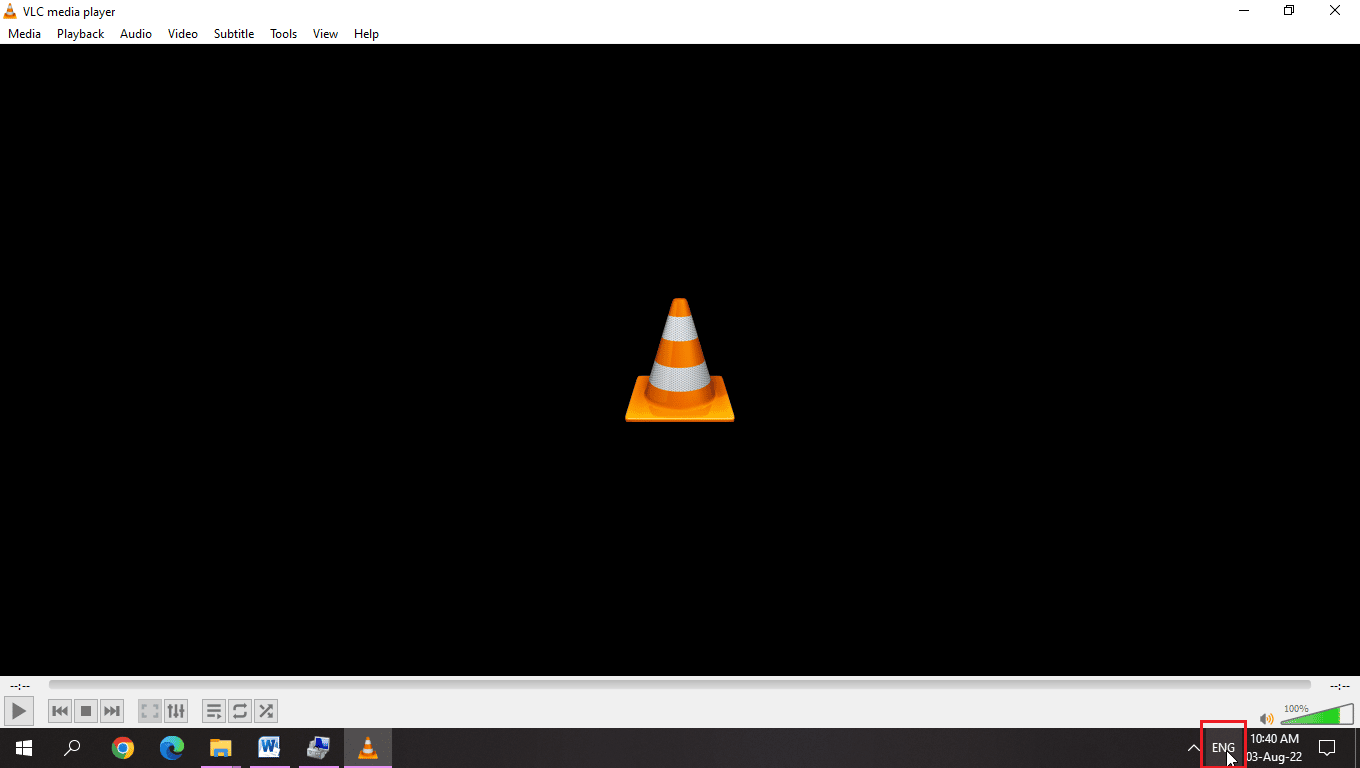
Task: Open the taskbar app next to Word
Action: [319, 748]
